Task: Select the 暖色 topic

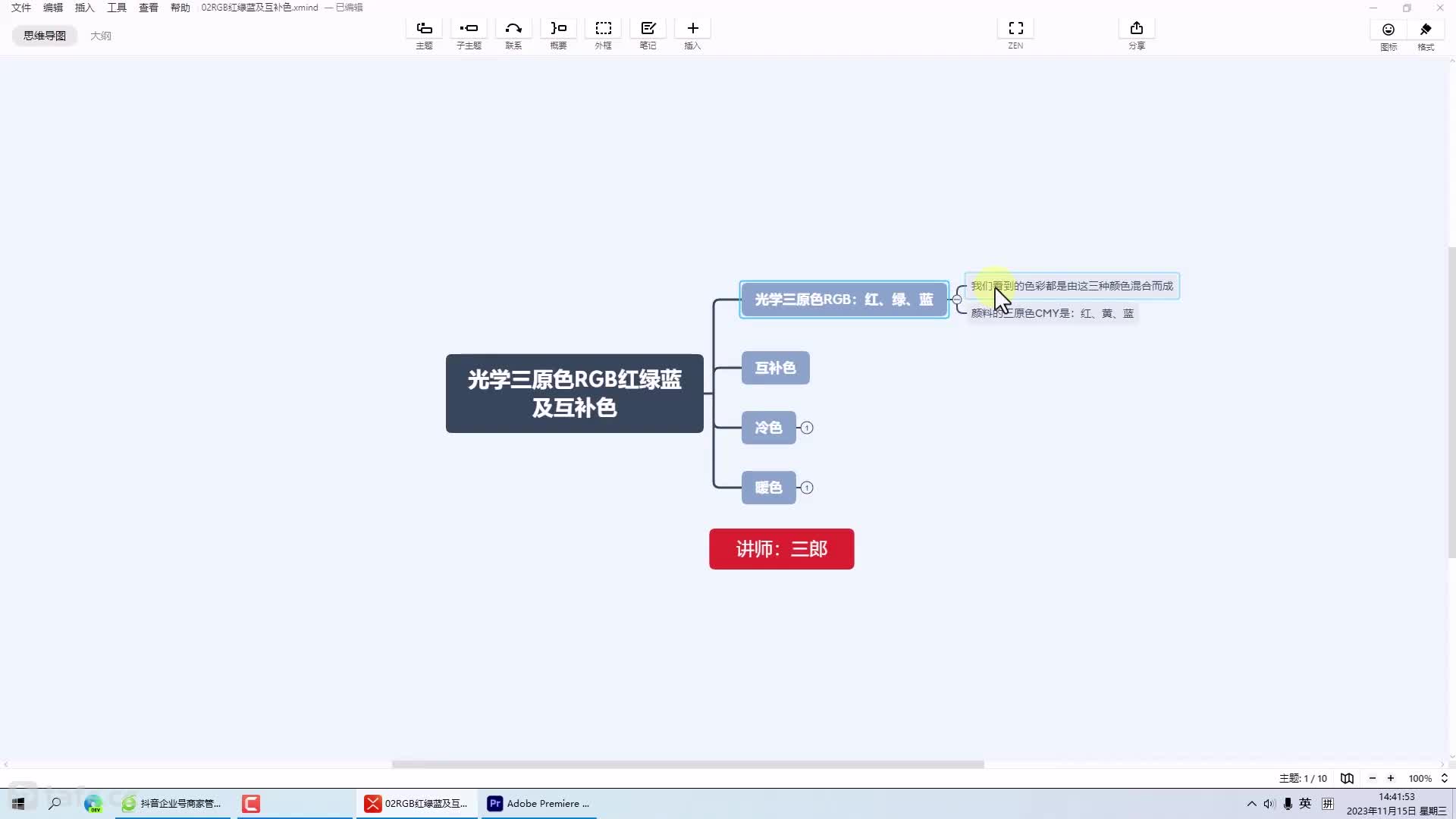Action: point(768,488)
